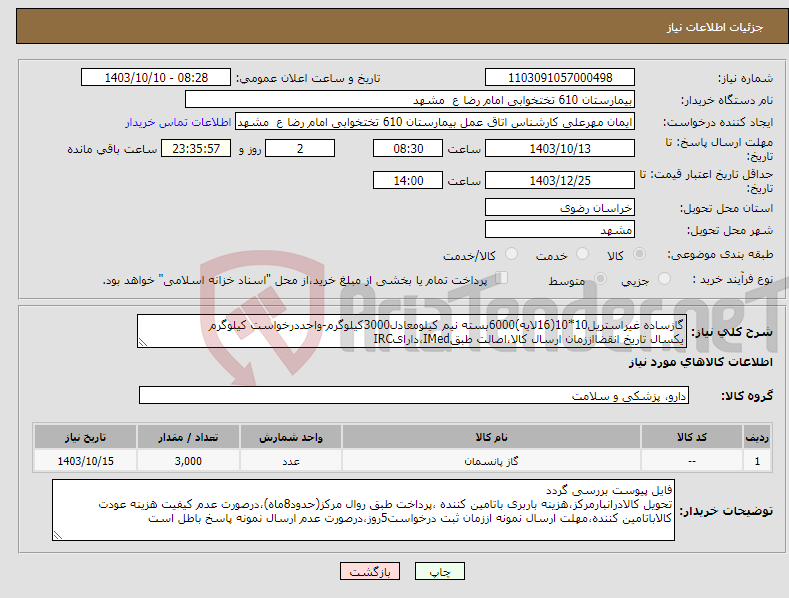The height and width of the screenshot is (598, 789).
Task: Click the remaining days field showing 2
Action: click(x=300, y=148)
